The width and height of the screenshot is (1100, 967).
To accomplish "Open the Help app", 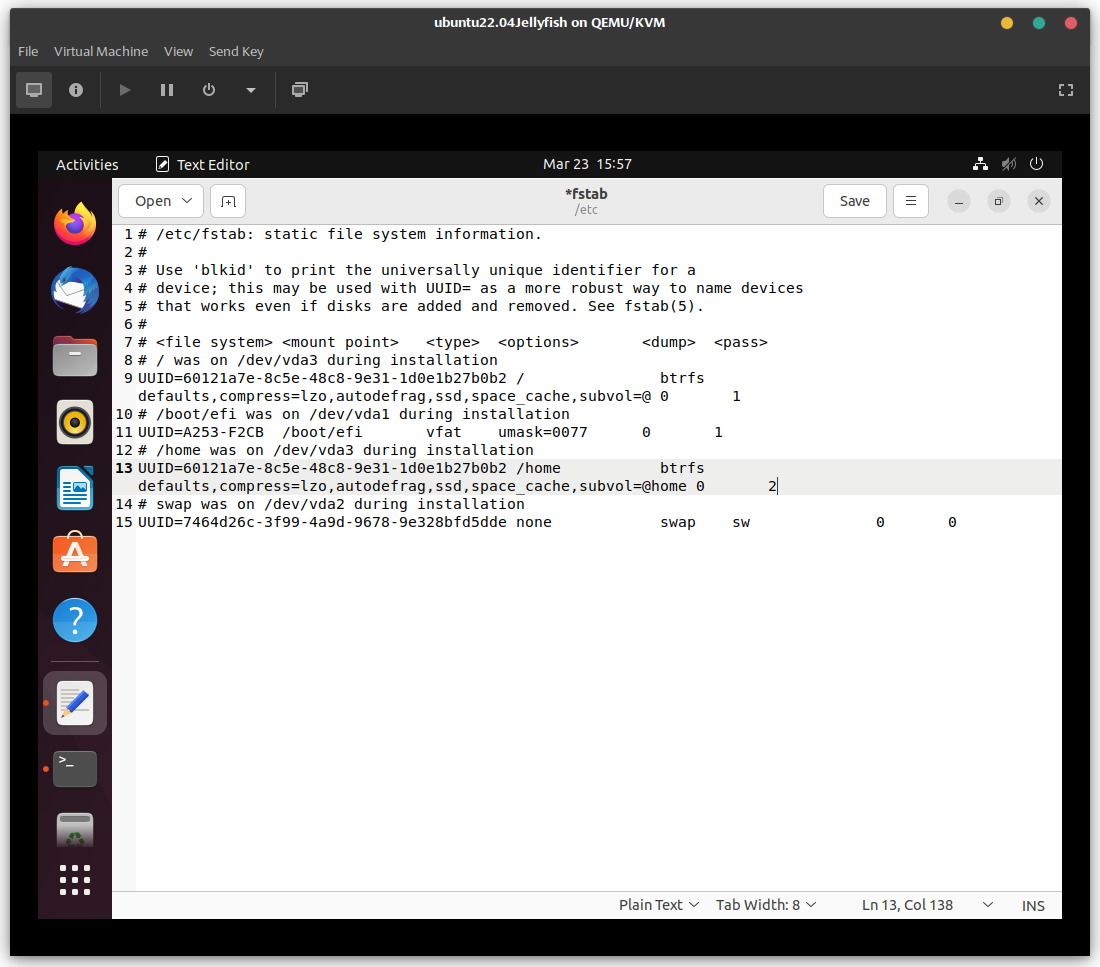I will [75, 620].
